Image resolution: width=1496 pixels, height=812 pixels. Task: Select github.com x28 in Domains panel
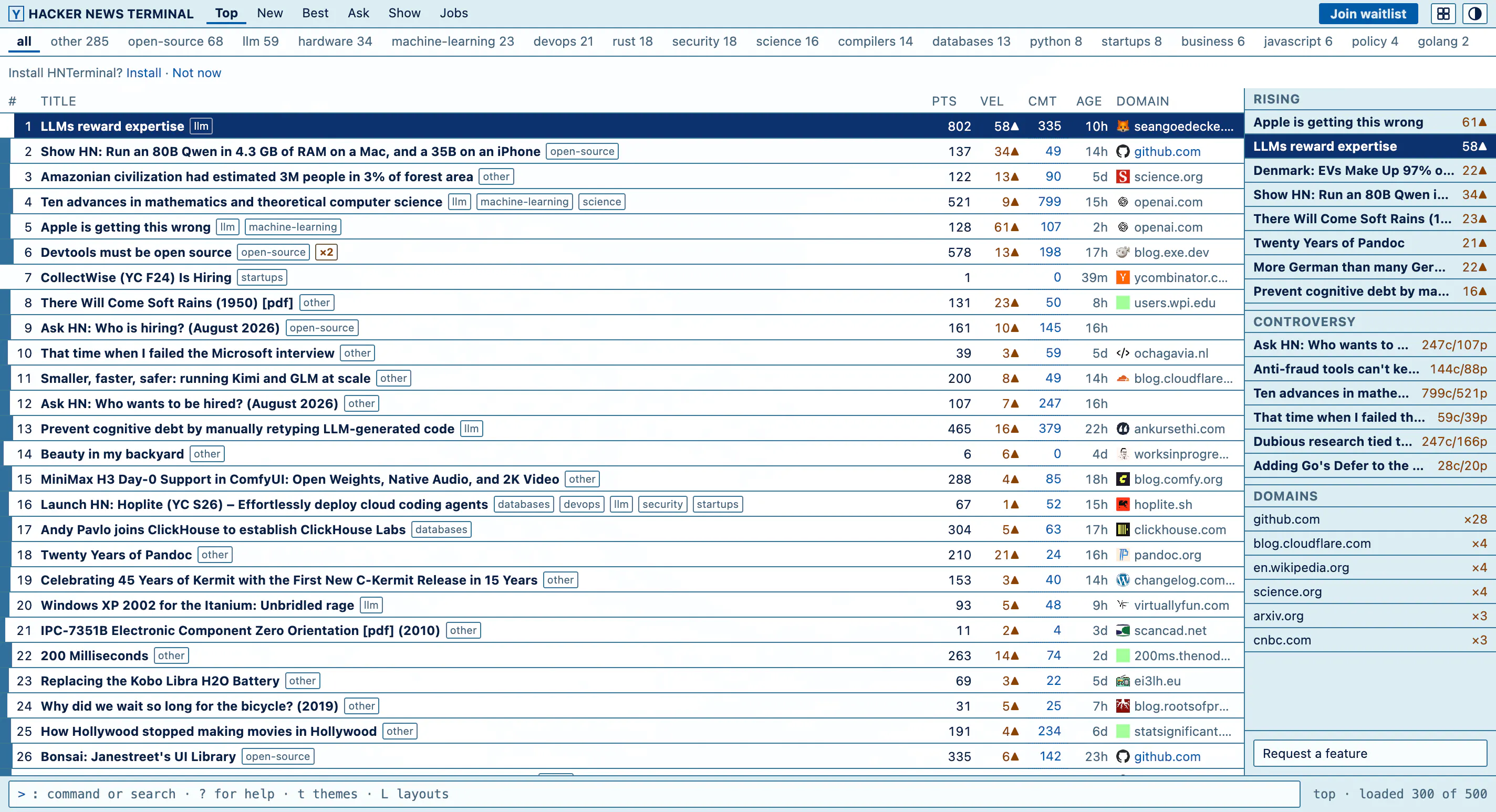coord(1370,519)
